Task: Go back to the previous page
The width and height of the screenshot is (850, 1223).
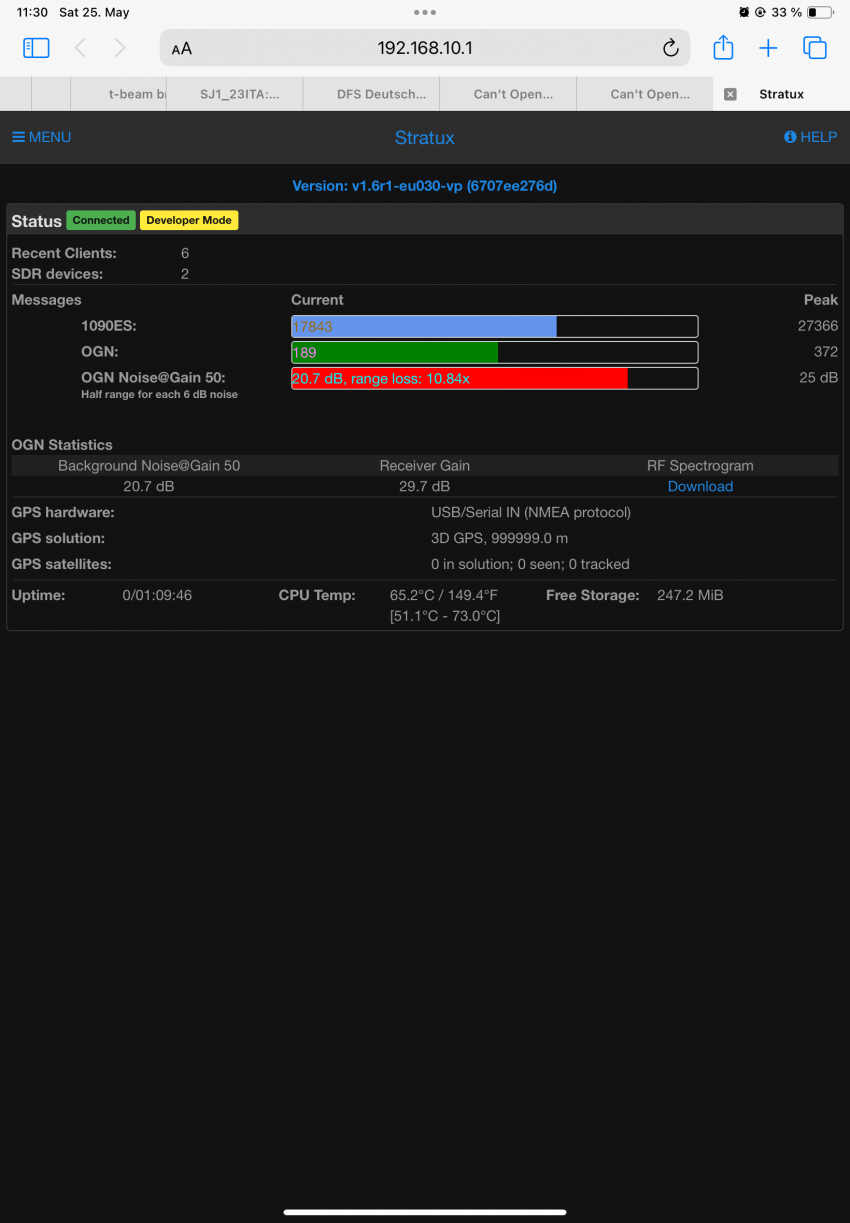Action: pyautogui.click(x=81, y=48)
